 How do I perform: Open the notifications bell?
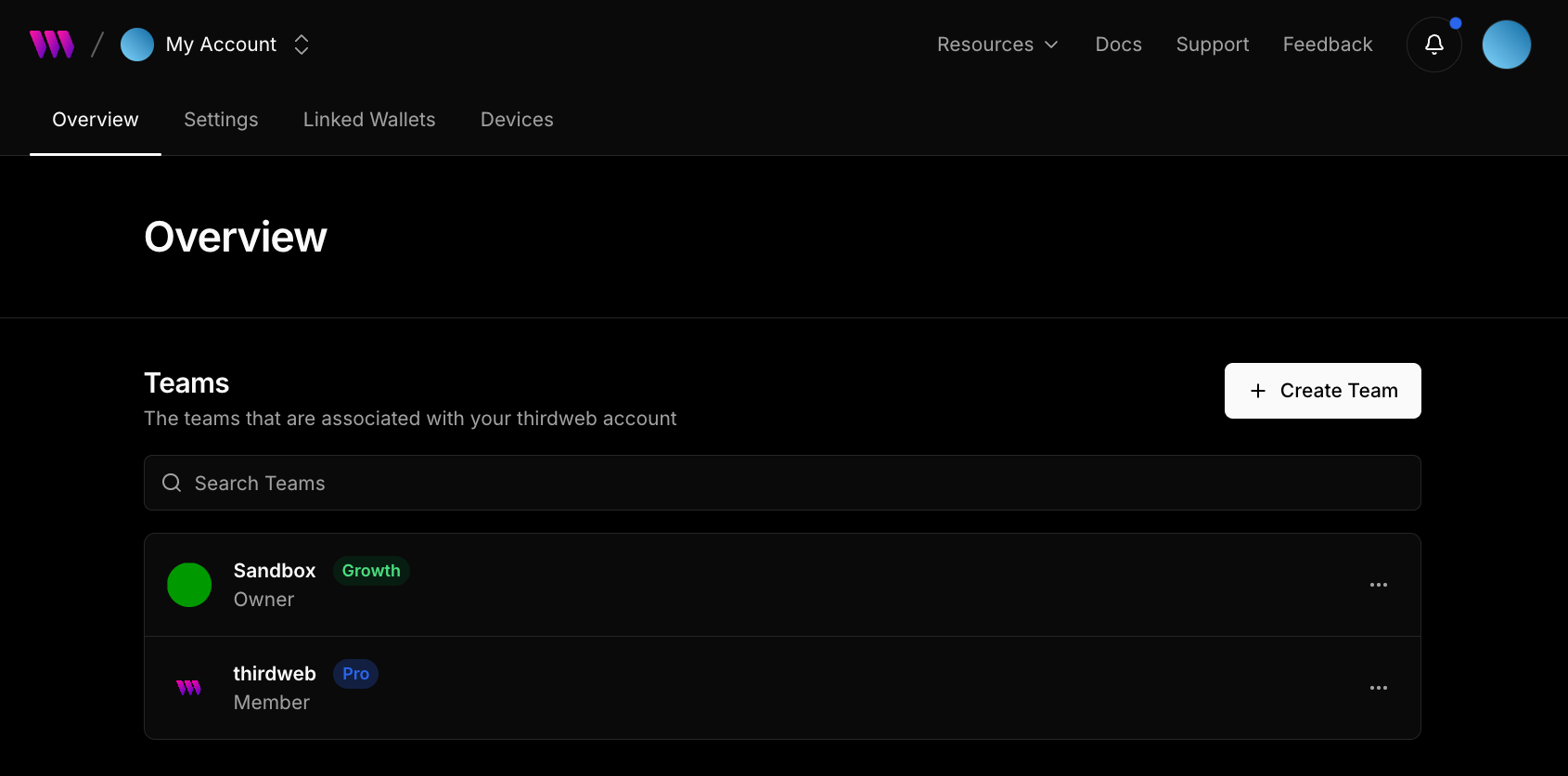tap(1434, 45)
